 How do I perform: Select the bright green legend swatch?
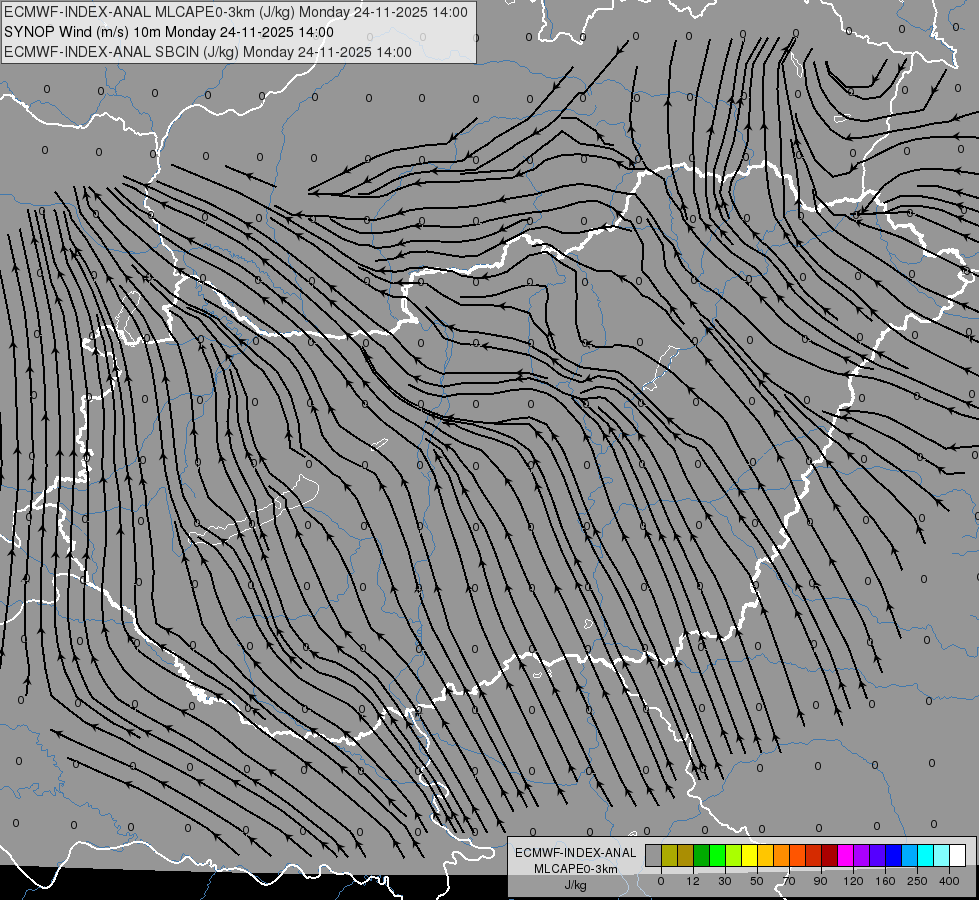[x=717, y=856]
